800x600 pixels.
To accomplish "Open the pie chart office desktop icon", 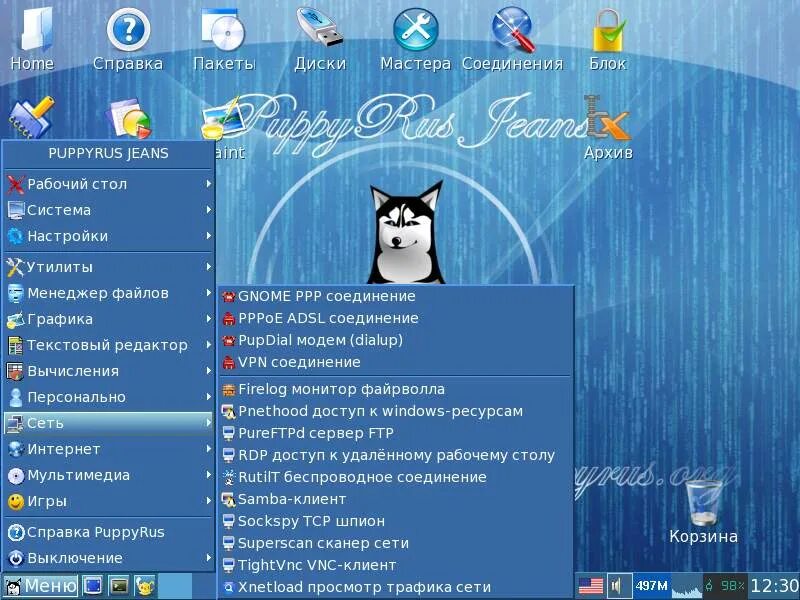I will (129, 117).
